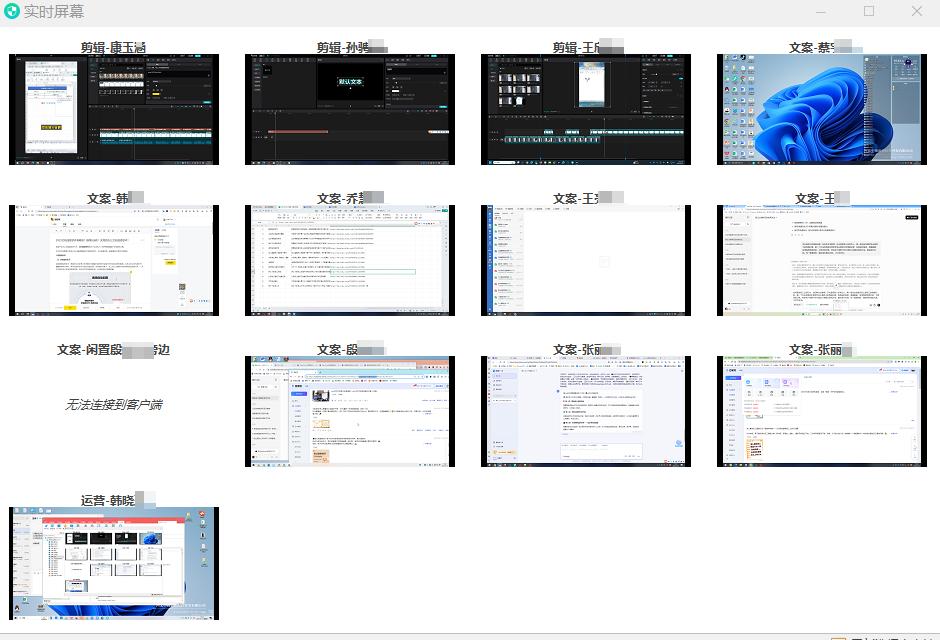This screenshot has width=940, height=640.
Task: Select the 文案-韩 name label
Action: coord(115,198)
